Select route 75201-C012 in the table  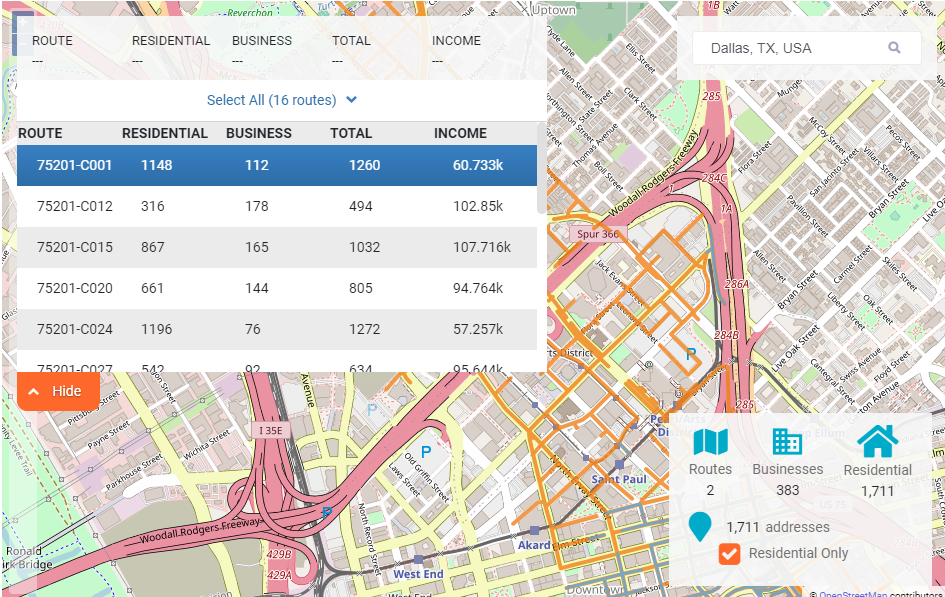pos(277,206)
